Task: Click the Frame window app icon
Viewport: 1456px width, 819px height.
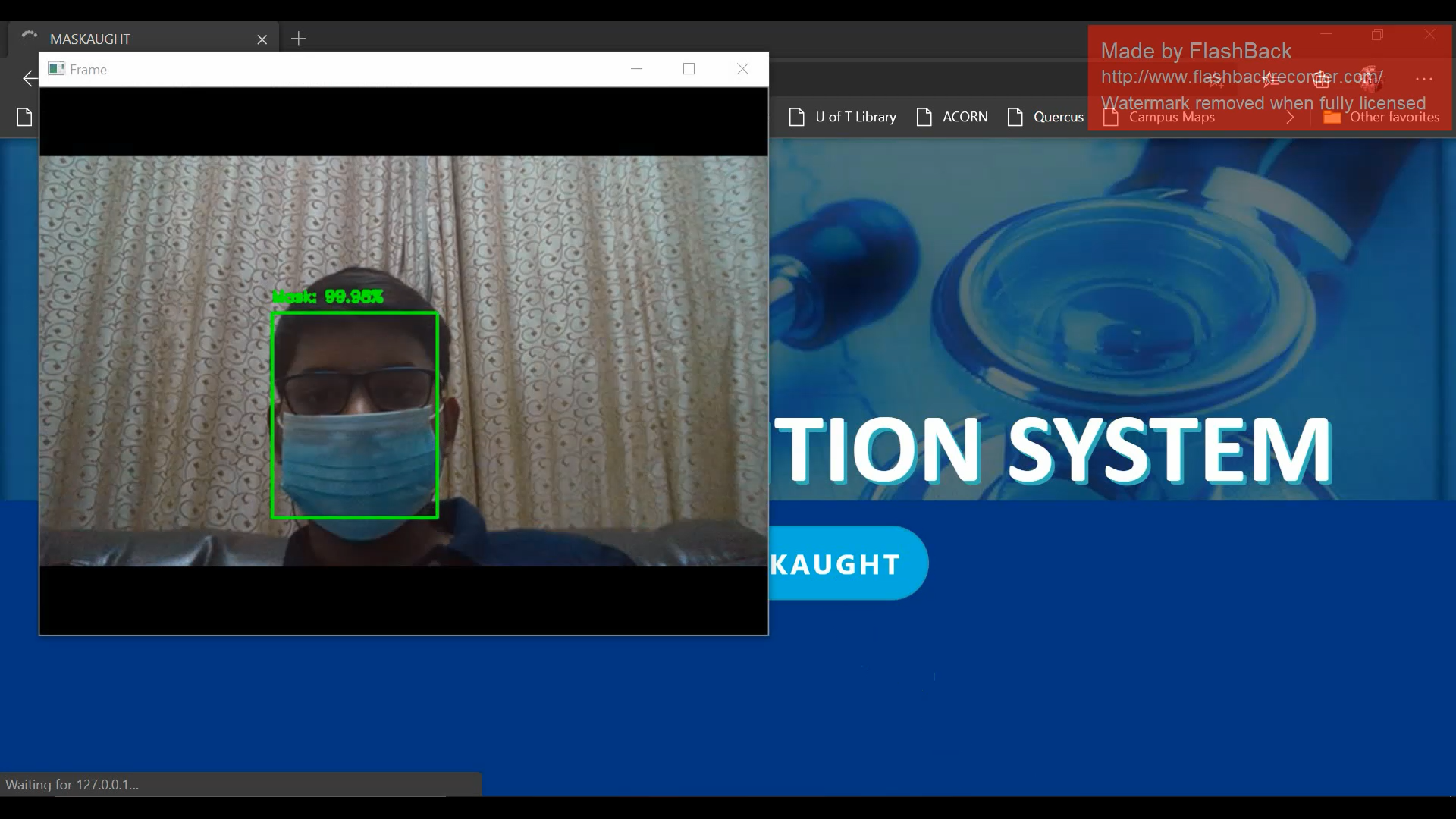Action: tap(56, 69)
